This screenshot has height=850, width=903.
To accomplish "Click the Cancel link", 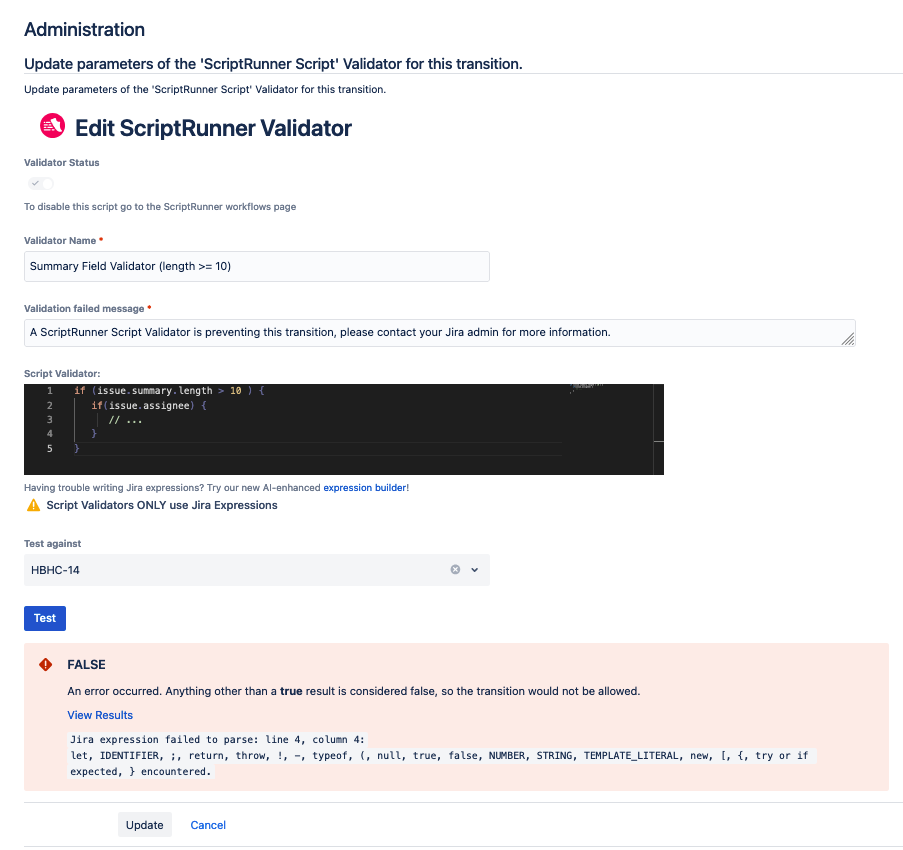I will (x=208, y=825).
